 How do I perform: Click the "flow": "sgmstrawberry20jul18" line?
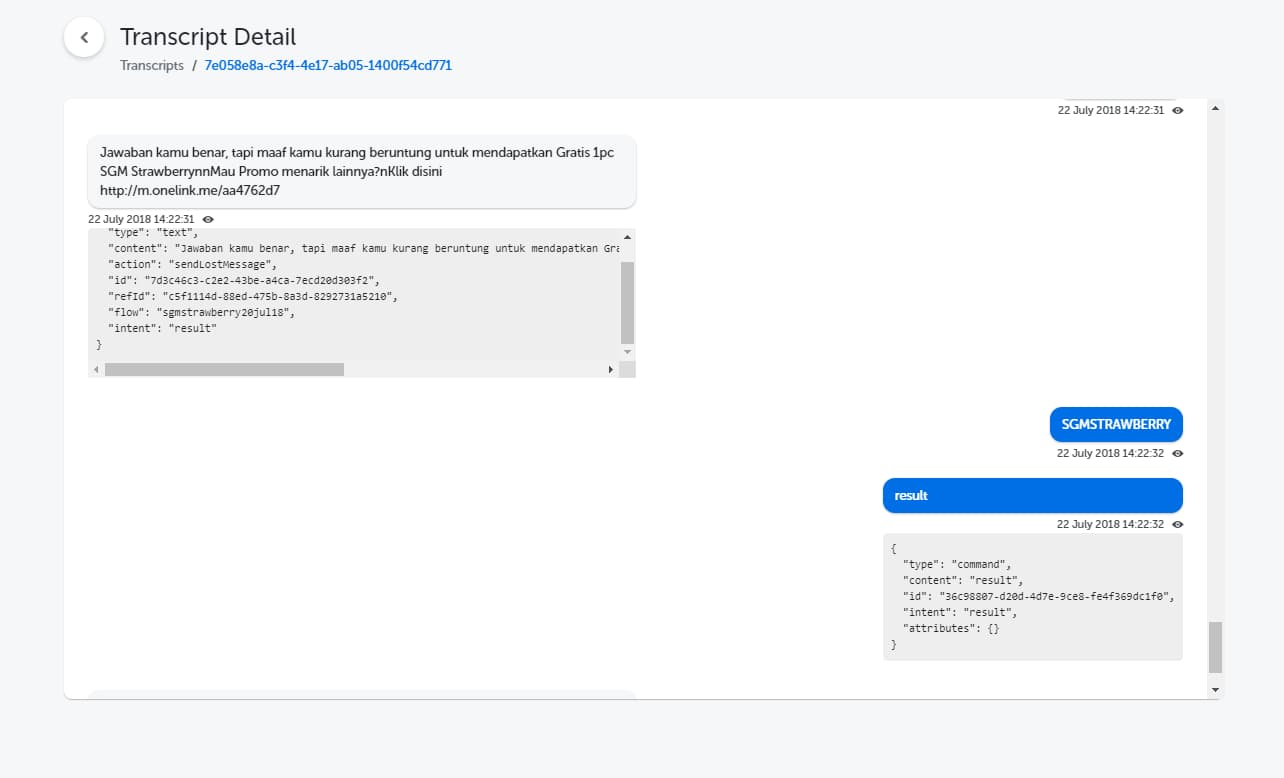(202, 312)
